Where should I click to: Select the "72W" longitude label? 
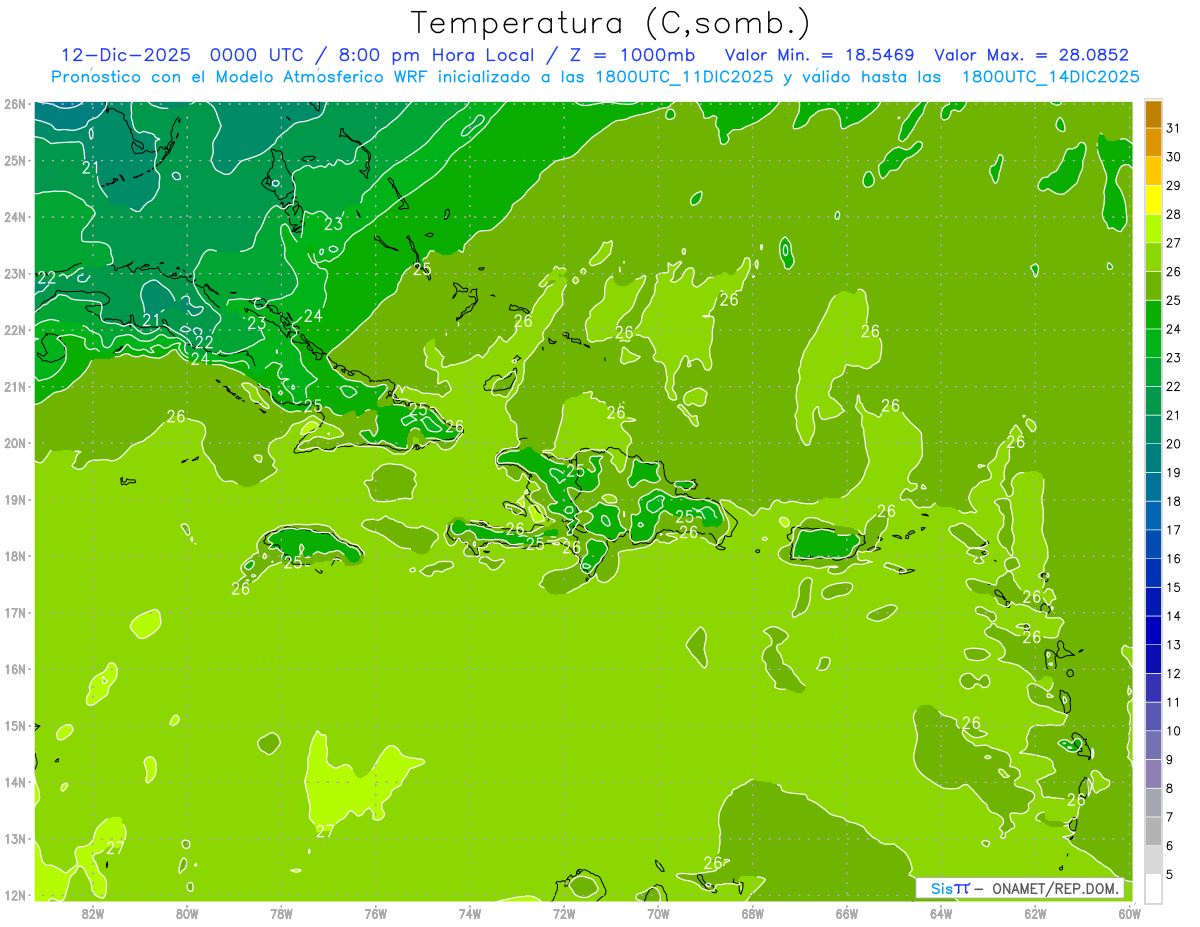click(564, 913)
